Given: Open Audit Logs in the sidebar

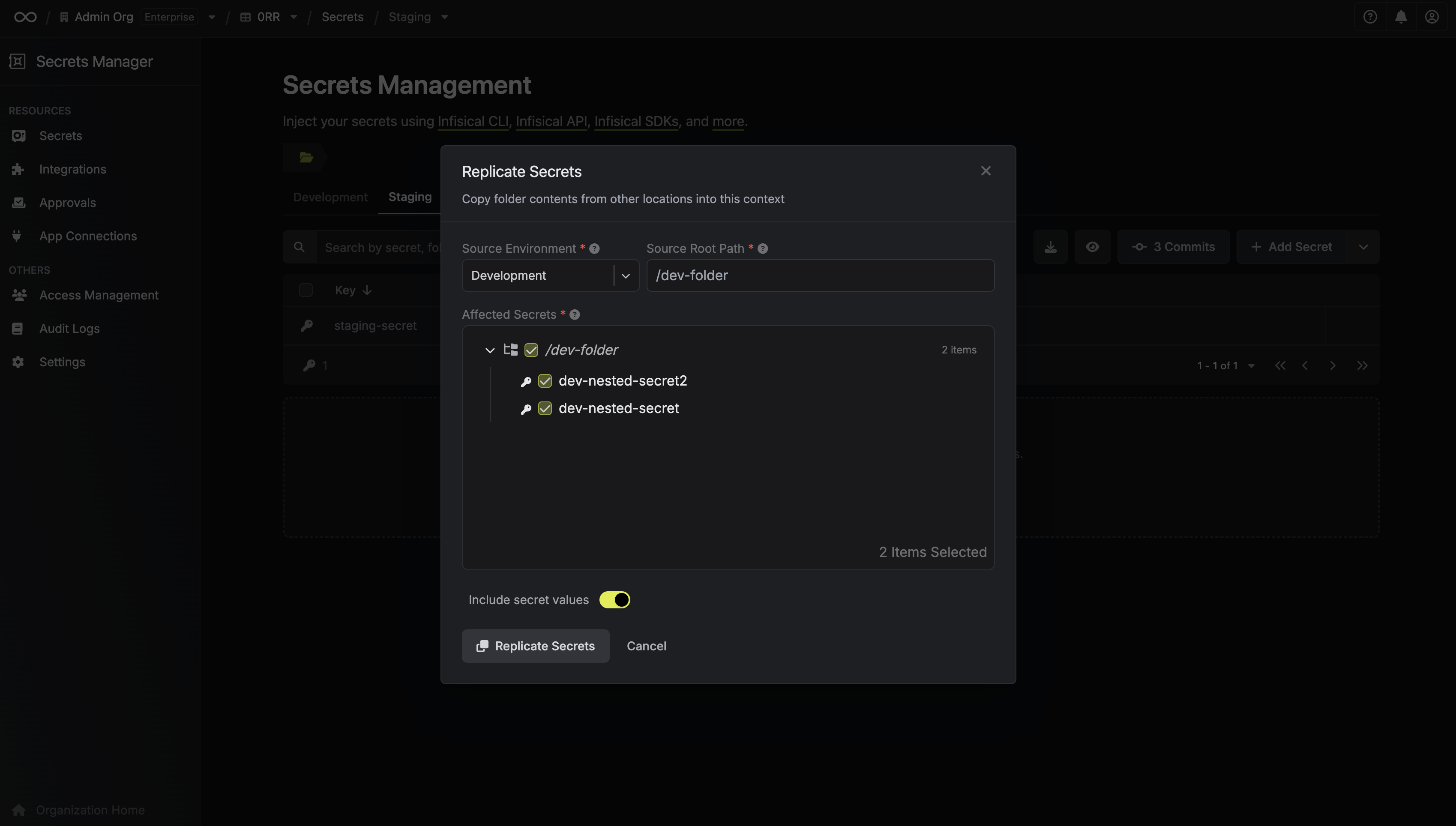Looking at the screenshot, I should click(x=69, y=329).
